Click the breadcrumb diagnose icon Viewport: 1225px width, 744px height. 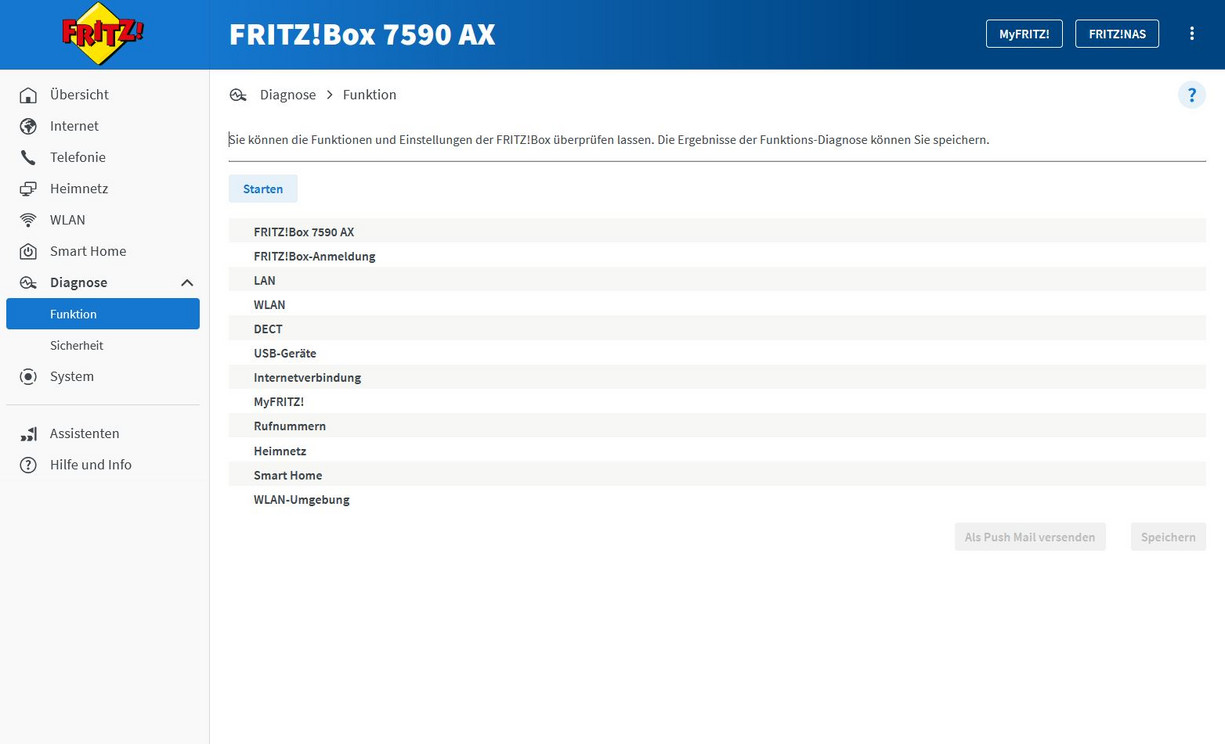tap(238, 95)
